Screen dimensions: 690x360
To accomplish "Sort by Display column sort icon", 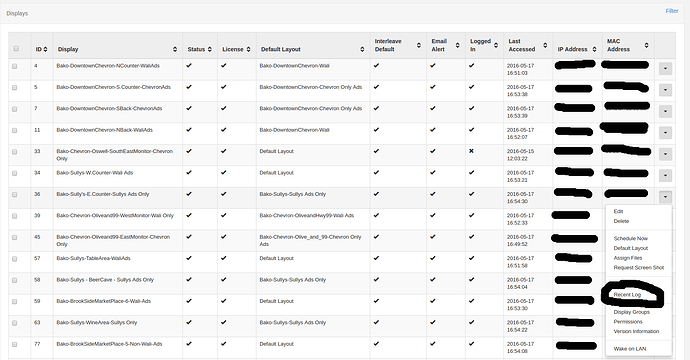I will (x=175, y=49).
